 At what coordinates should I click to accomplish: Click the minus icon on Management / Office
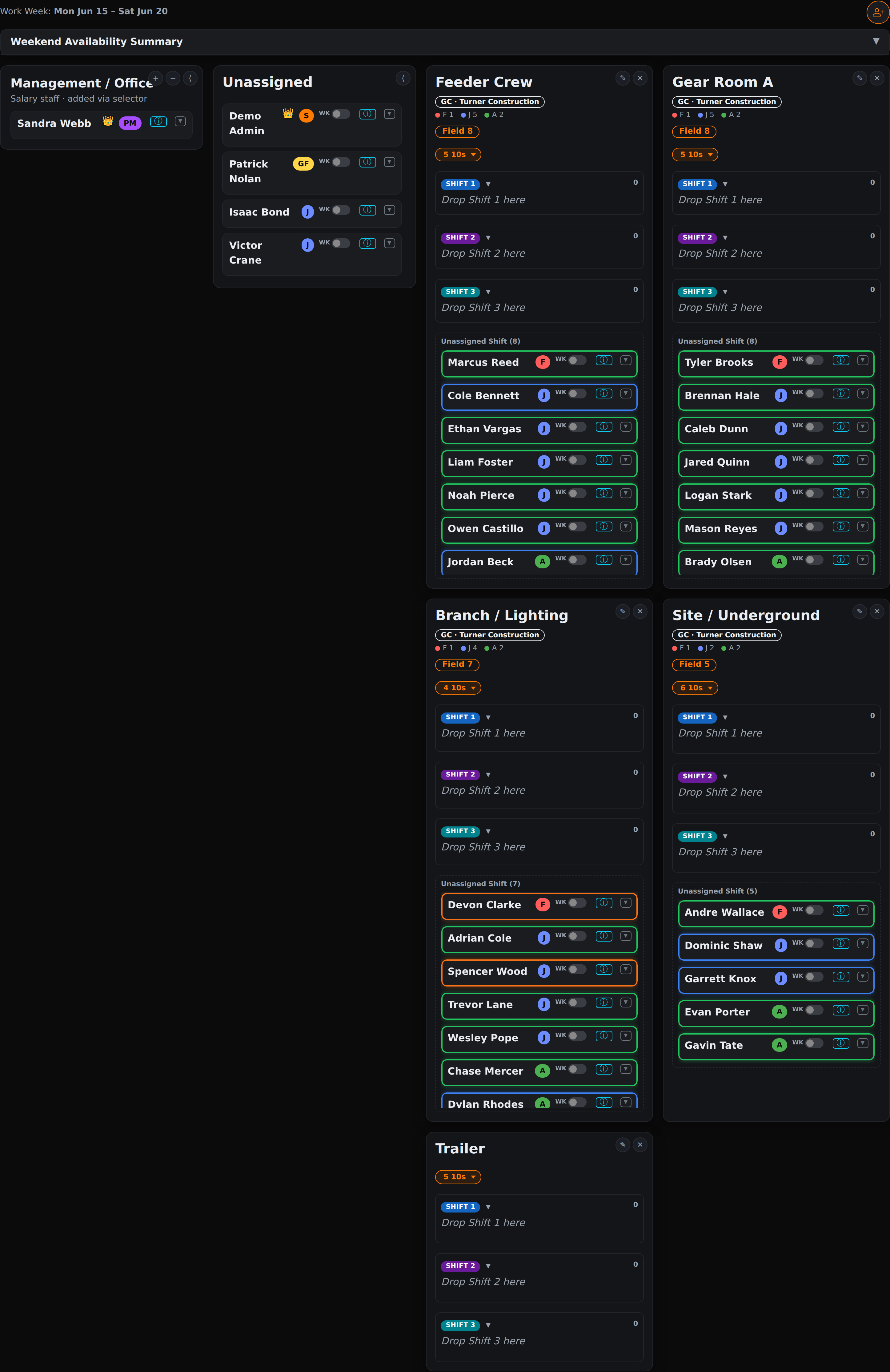coord(173,79)
